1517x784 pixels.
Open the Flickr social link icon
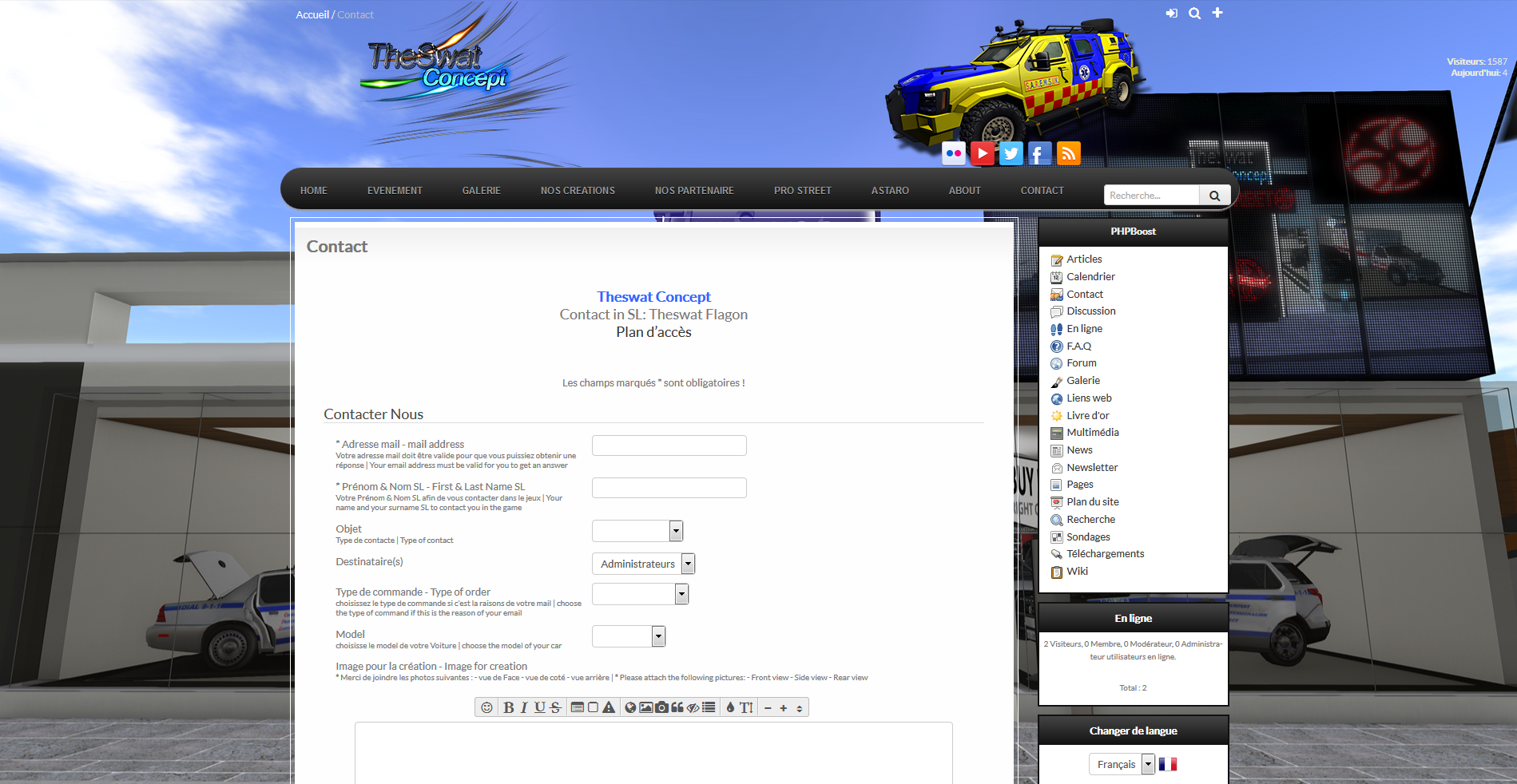coord(954,153)
